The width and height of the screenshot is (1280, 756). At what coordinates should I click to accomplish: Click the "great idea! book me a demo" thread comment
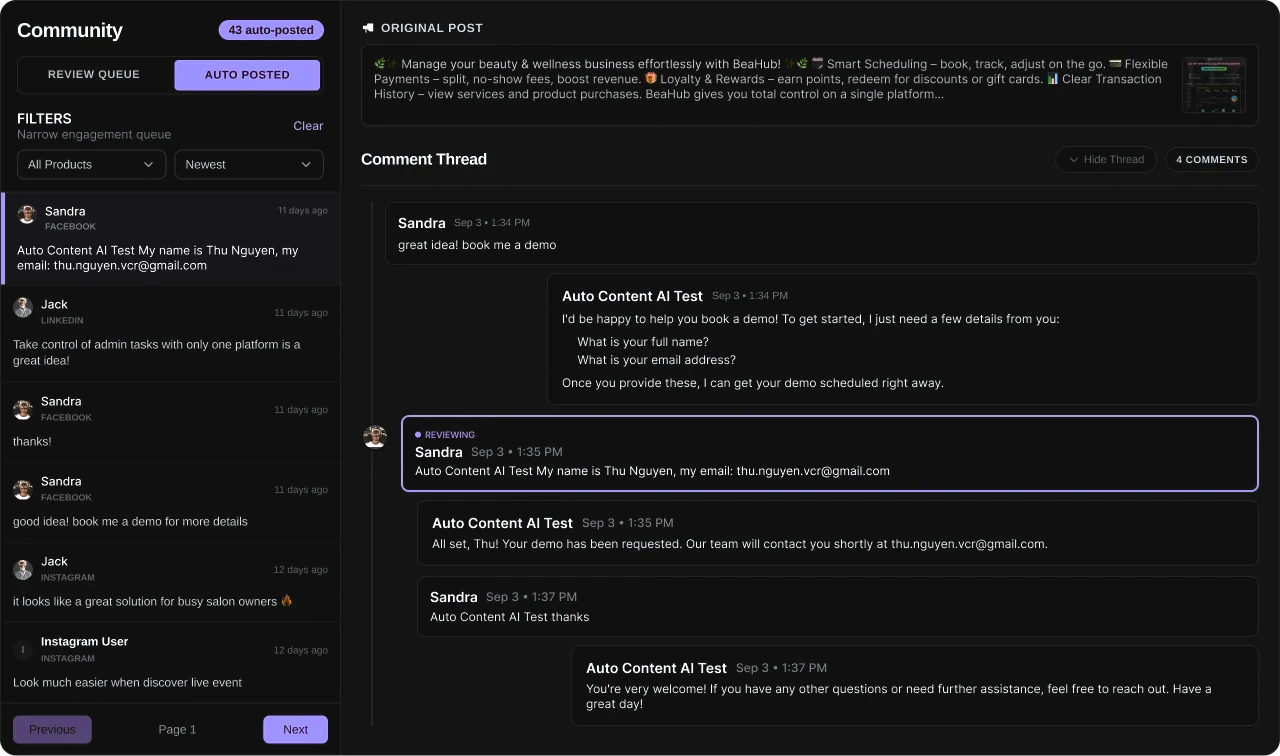tap(821, 233)
